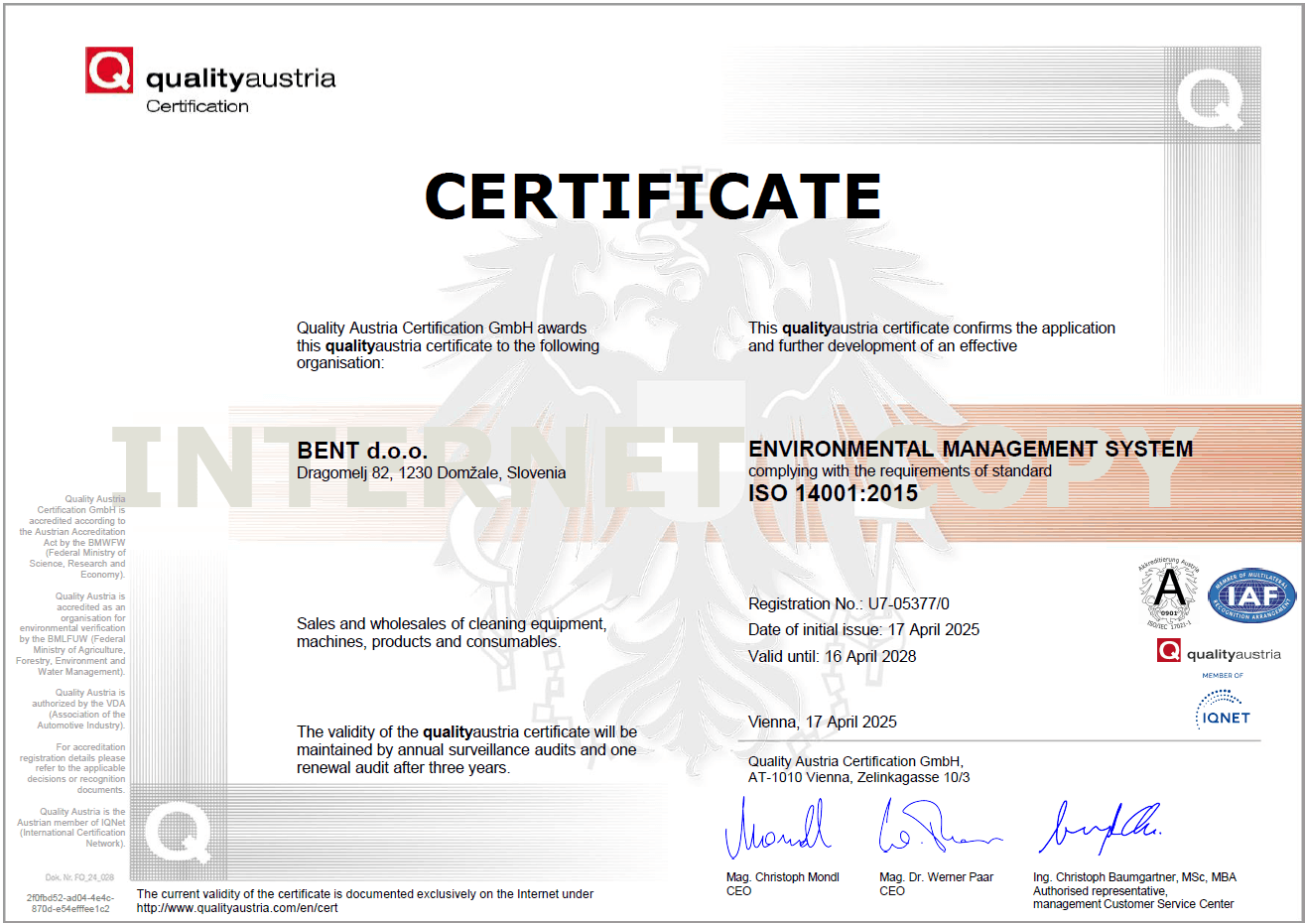Click Christoph Mondl's signature
The height and width of the screenshot is (924, 1306).
(x=777, y=829)
